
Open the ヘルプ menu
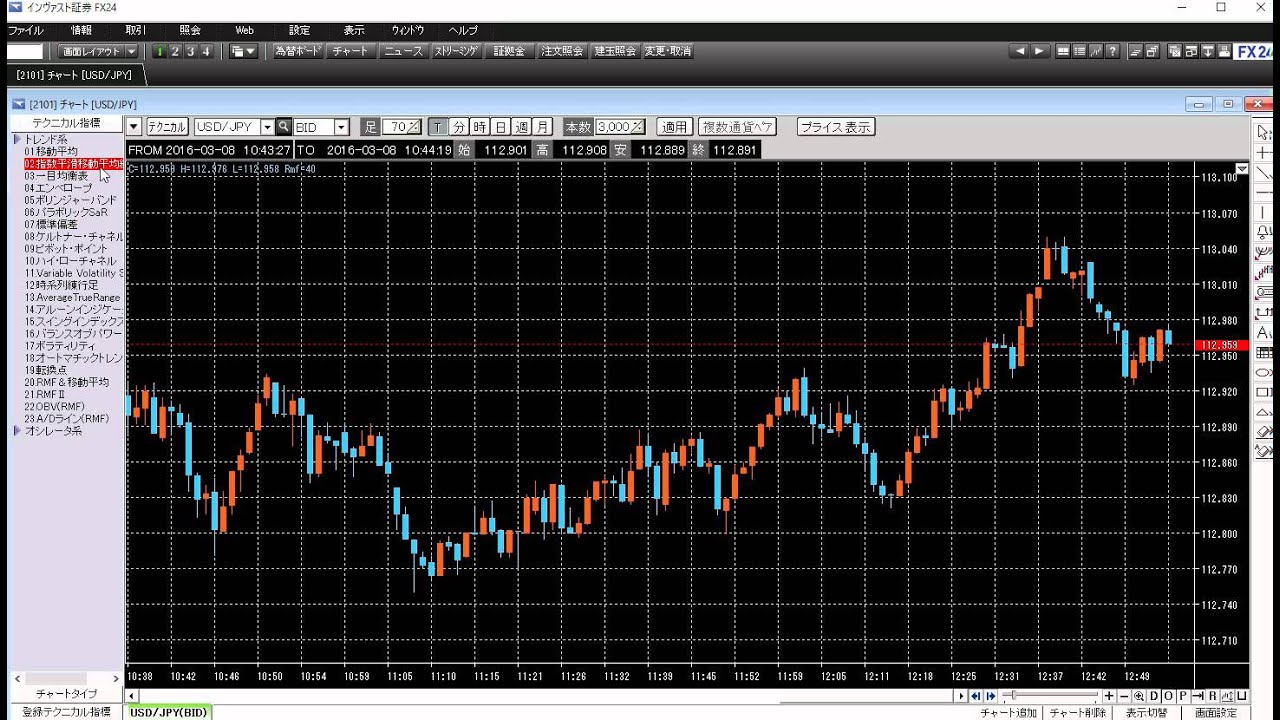pos(463,30)
